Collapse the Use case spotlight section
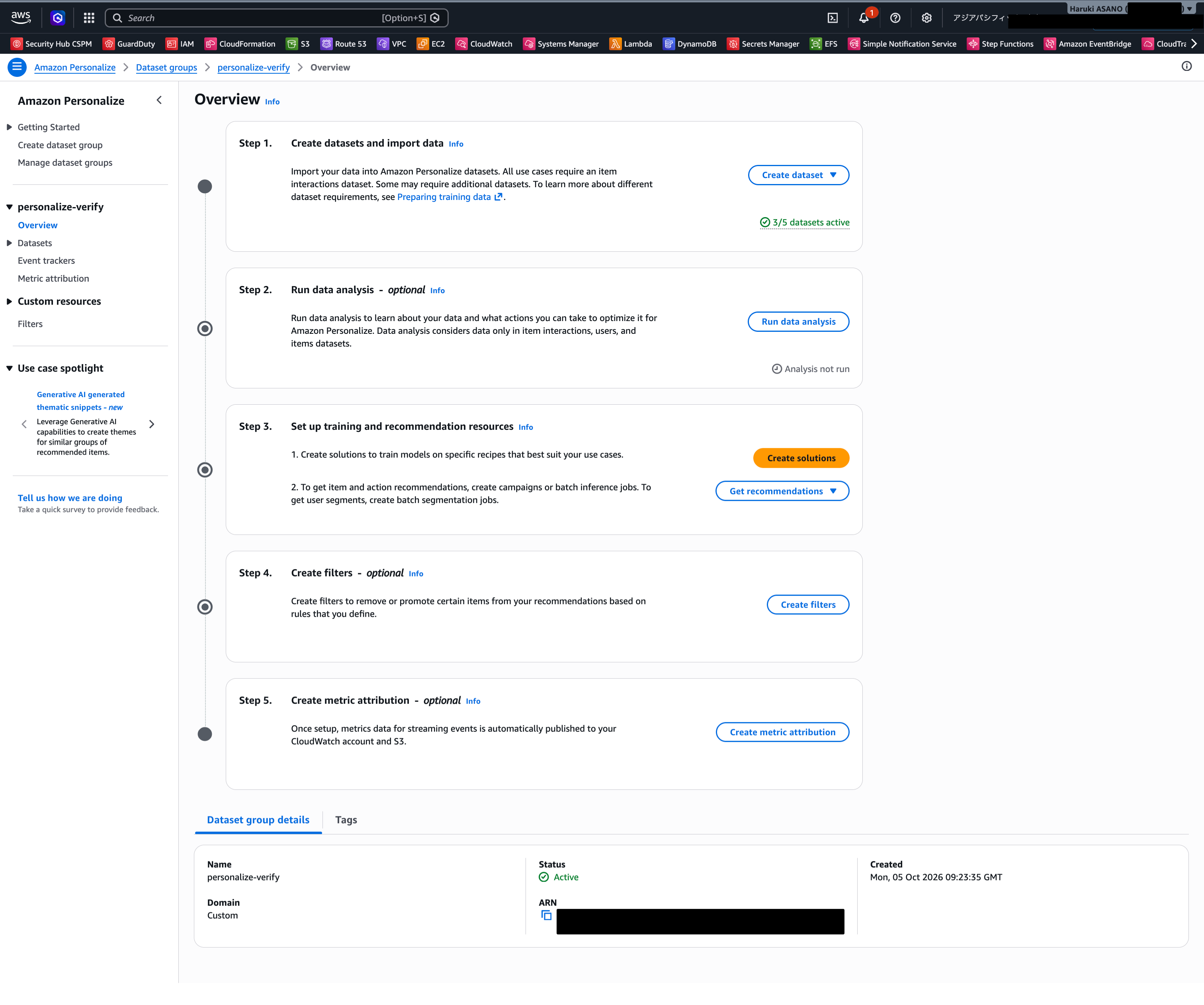The image size is (1204, 1005). click(9, 368)
